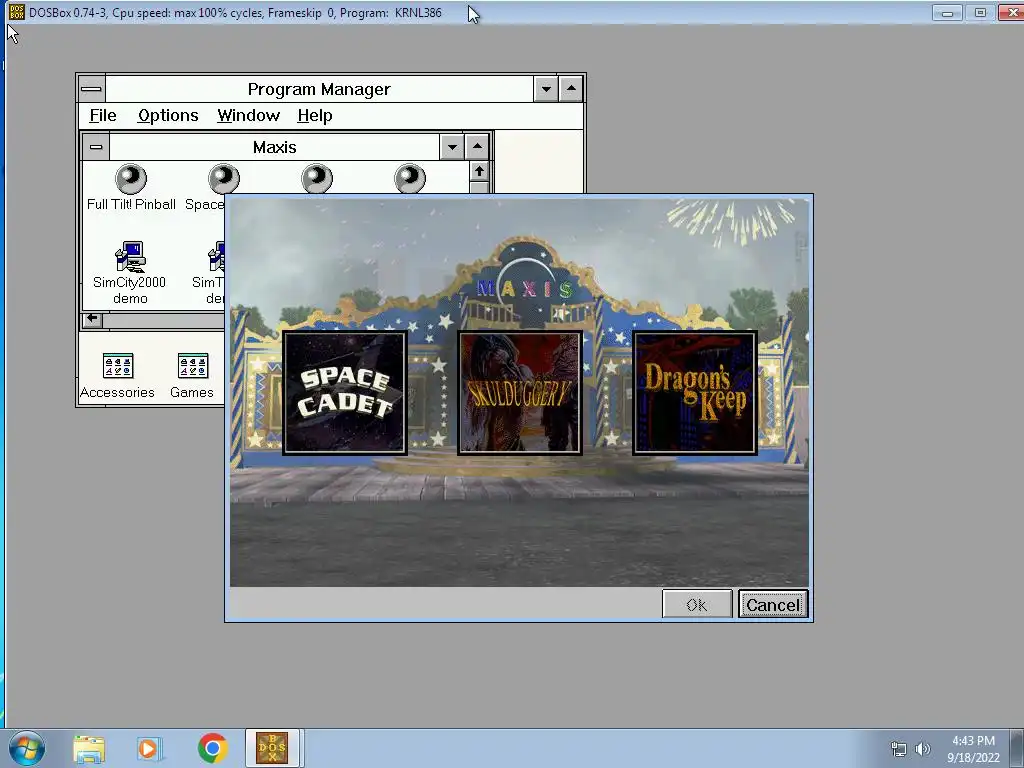Open Google Chrome from the taskbar
This screenshot has height=768, width=1024.
(213, 748)
